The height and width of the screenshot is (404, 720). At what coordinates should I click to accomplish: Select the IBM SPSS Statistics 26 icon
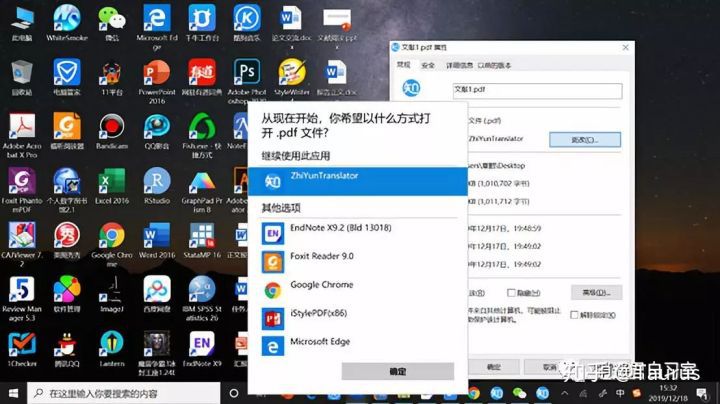click(x=202, y=298)
